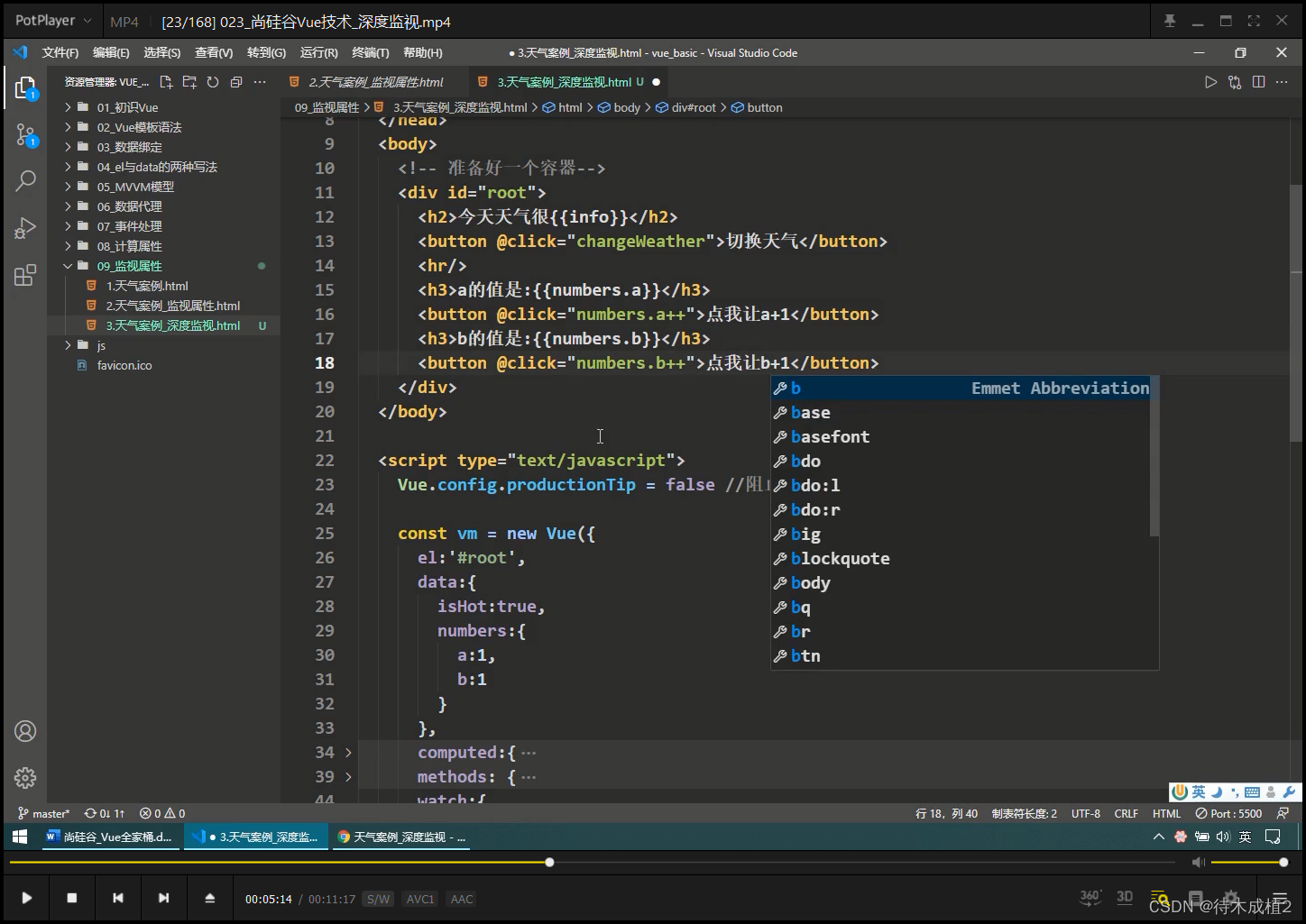Viewport: 1306px width, 924px height.
Task: Open explorer More Actions ellipsis
Action: coord(260,82)
